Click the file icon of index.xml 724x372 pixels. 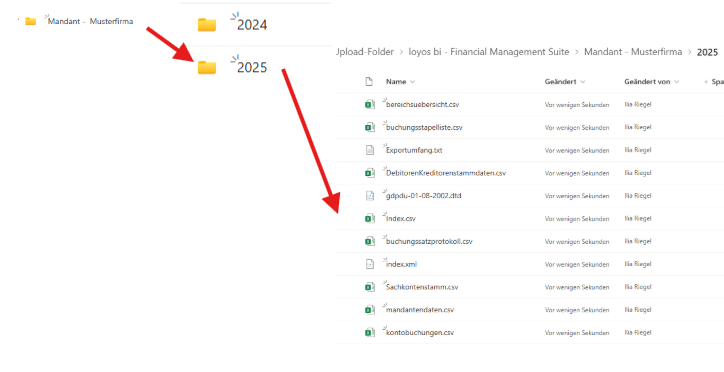(369, 264)
